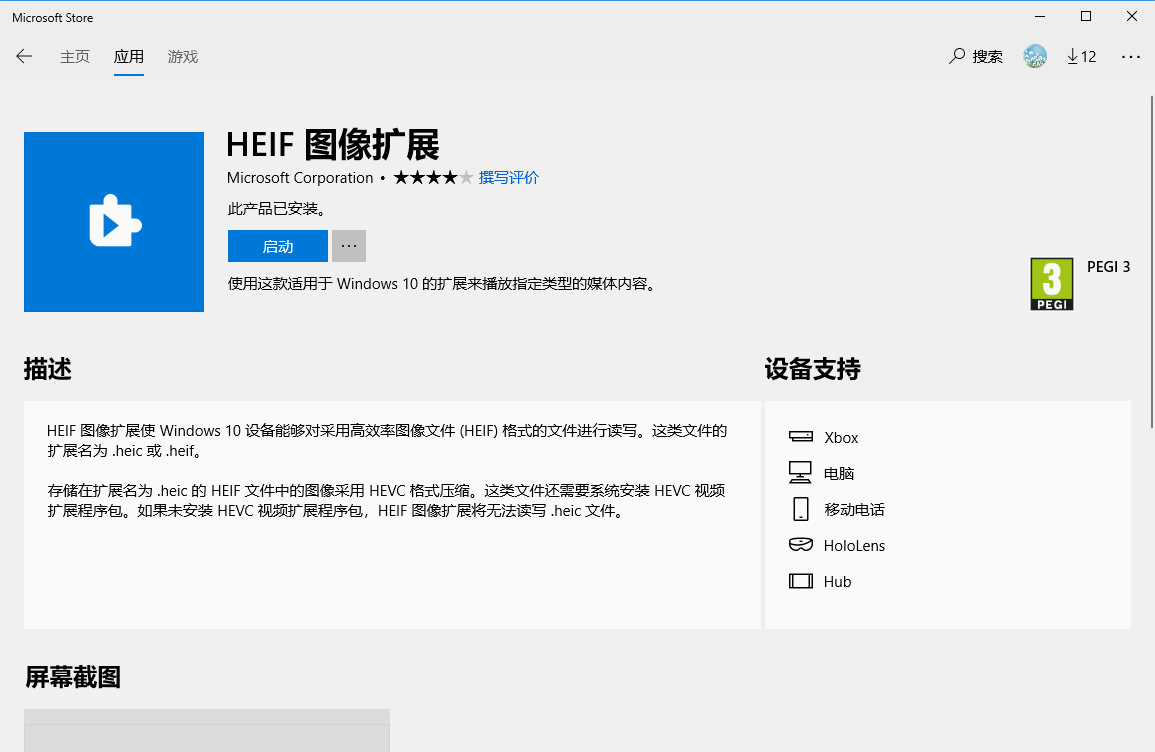This screenshot has height=752, width=1155.
Task: Click the 电脑 text label
Action: pyautogui.click(x=839, y=474)
